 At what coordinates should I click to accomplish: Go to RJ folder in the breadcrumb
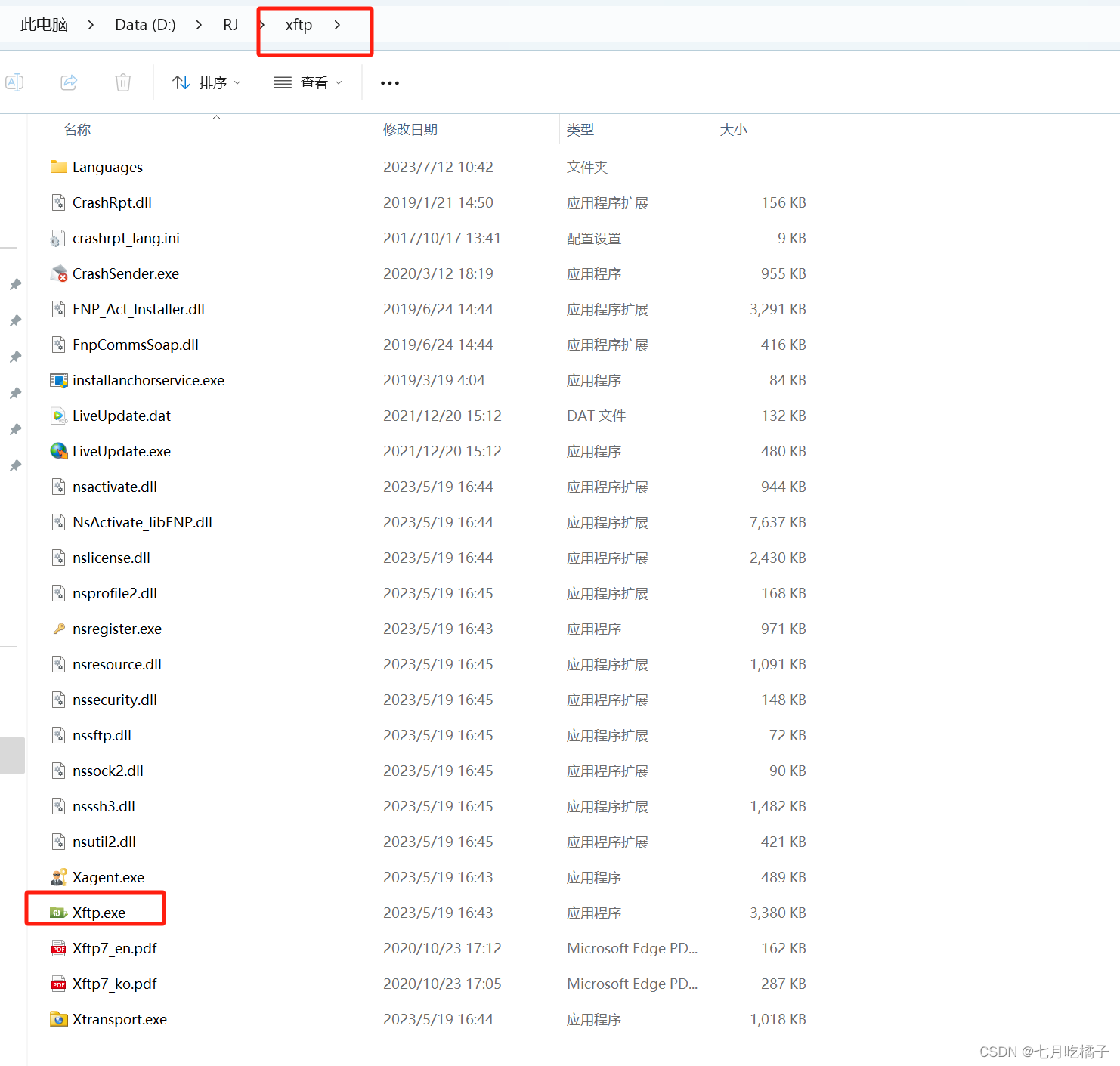coord(230,25)
